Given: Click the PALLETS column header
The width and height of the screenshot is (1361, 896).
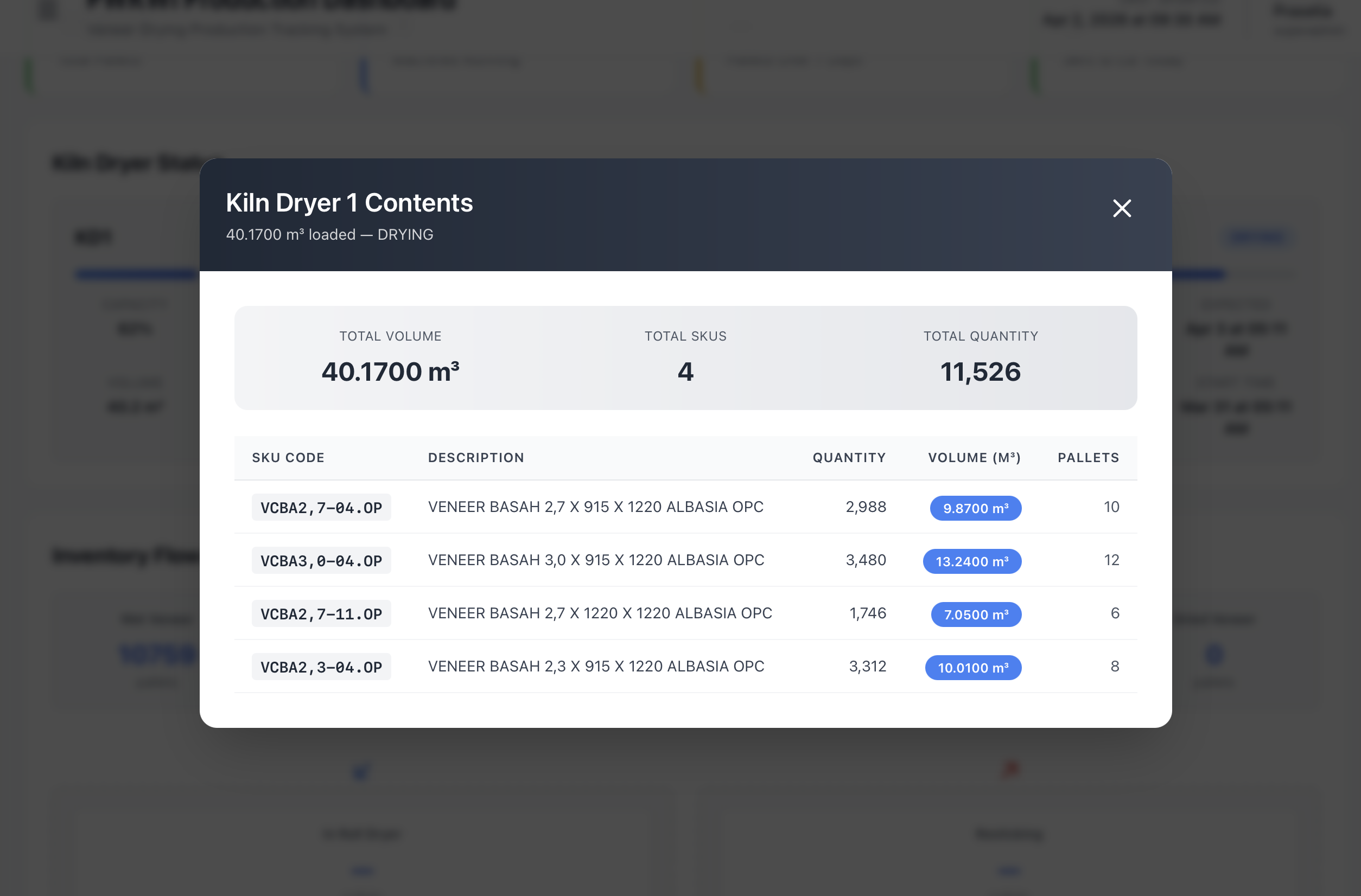Looking at the screenshot, I should (x=1087, y=458).
